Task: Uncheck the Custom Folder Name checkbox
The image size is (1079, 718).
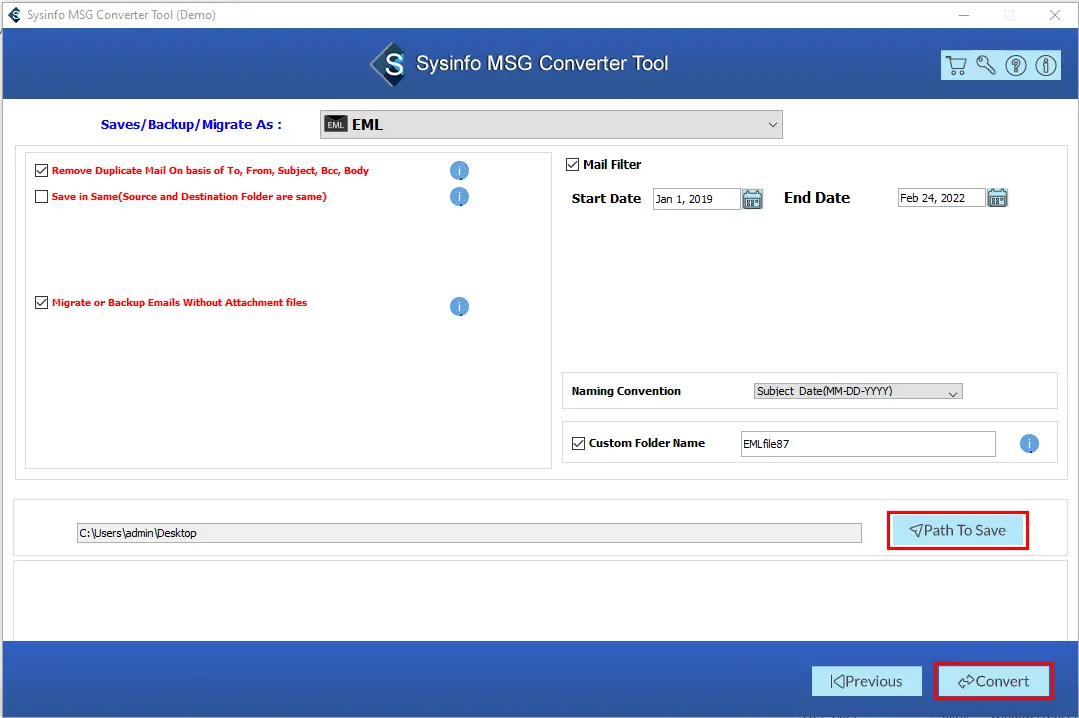Action: pyautogui.click(x=578, y=444)
